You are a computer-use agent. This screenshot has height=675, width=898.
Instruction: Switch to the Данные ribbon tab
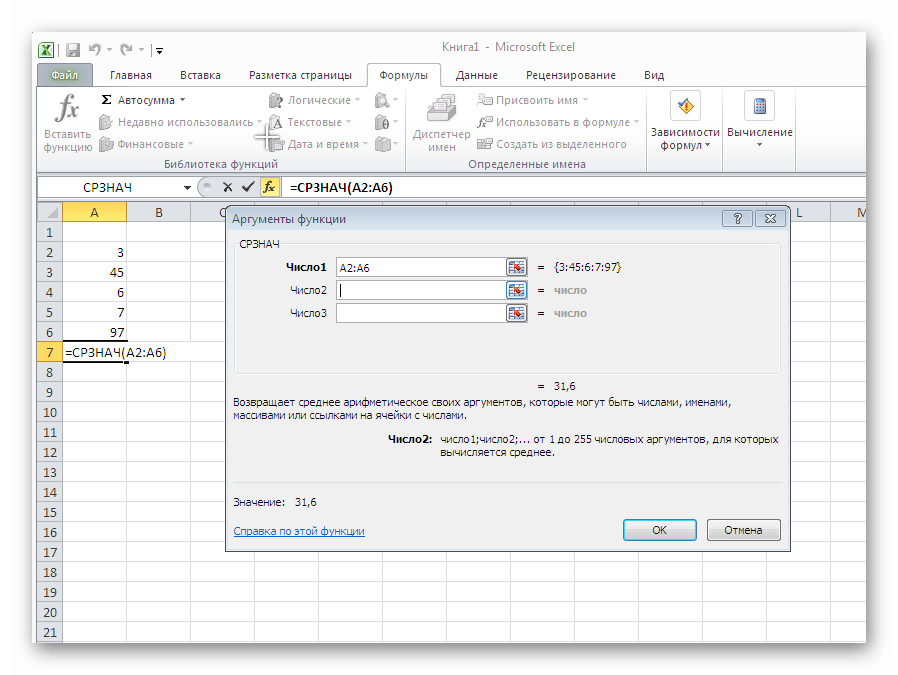476,74
